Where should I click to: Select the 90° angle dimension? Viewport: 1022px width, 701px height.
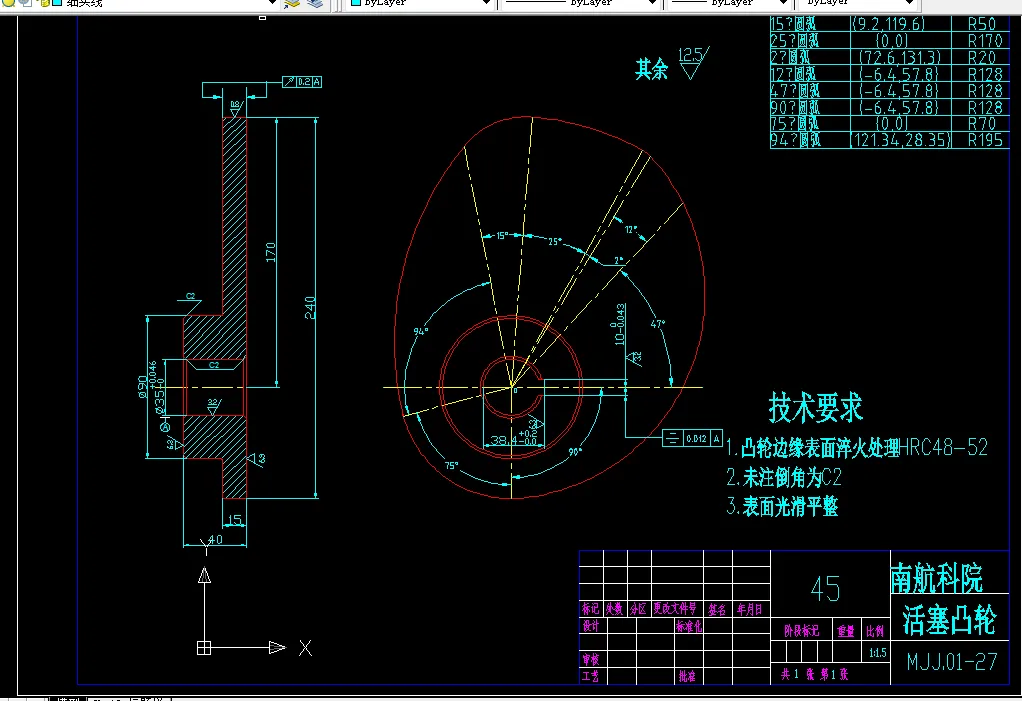(575, 452)
